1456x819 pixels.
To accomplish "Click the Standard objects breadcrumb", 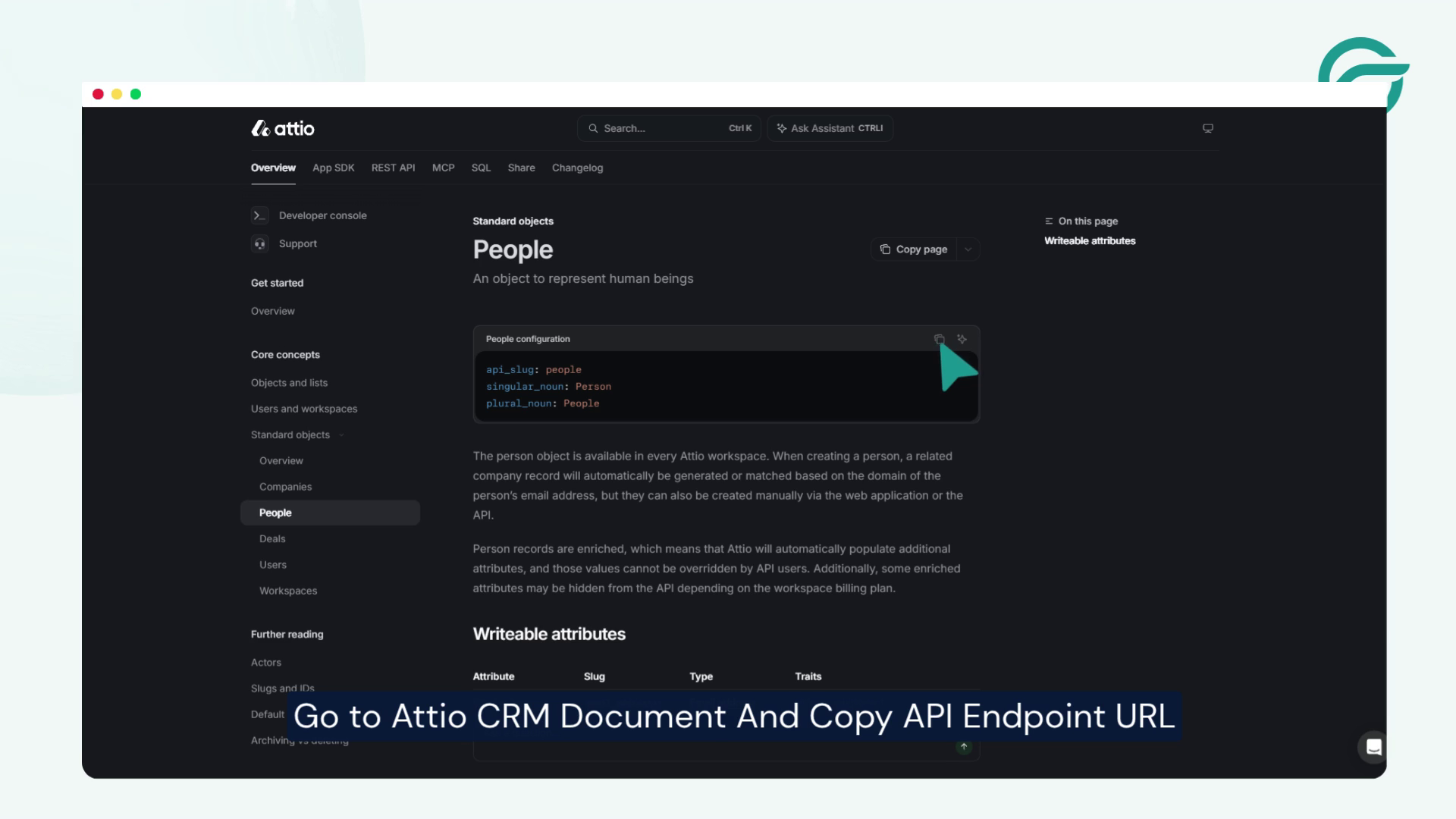I will click(x=513, y=221).
